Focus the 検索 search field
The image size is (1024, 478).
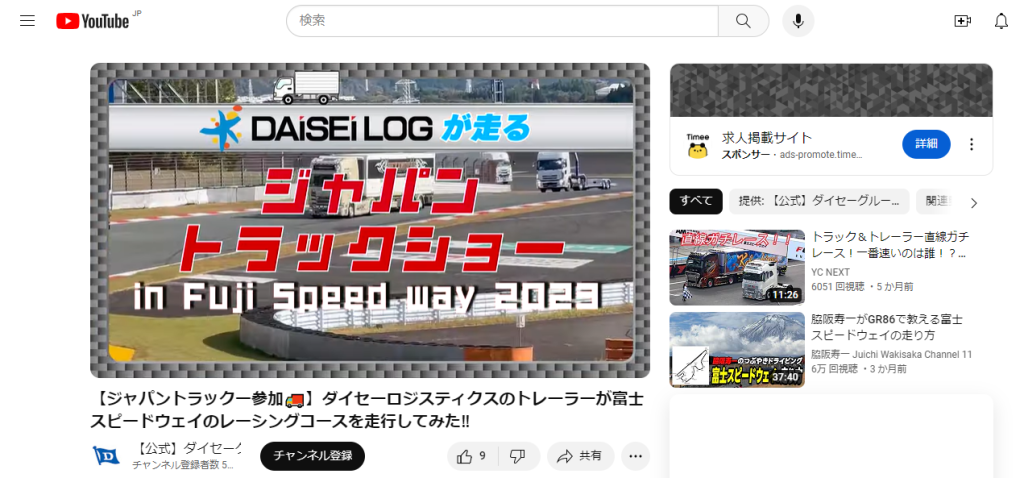502,21
